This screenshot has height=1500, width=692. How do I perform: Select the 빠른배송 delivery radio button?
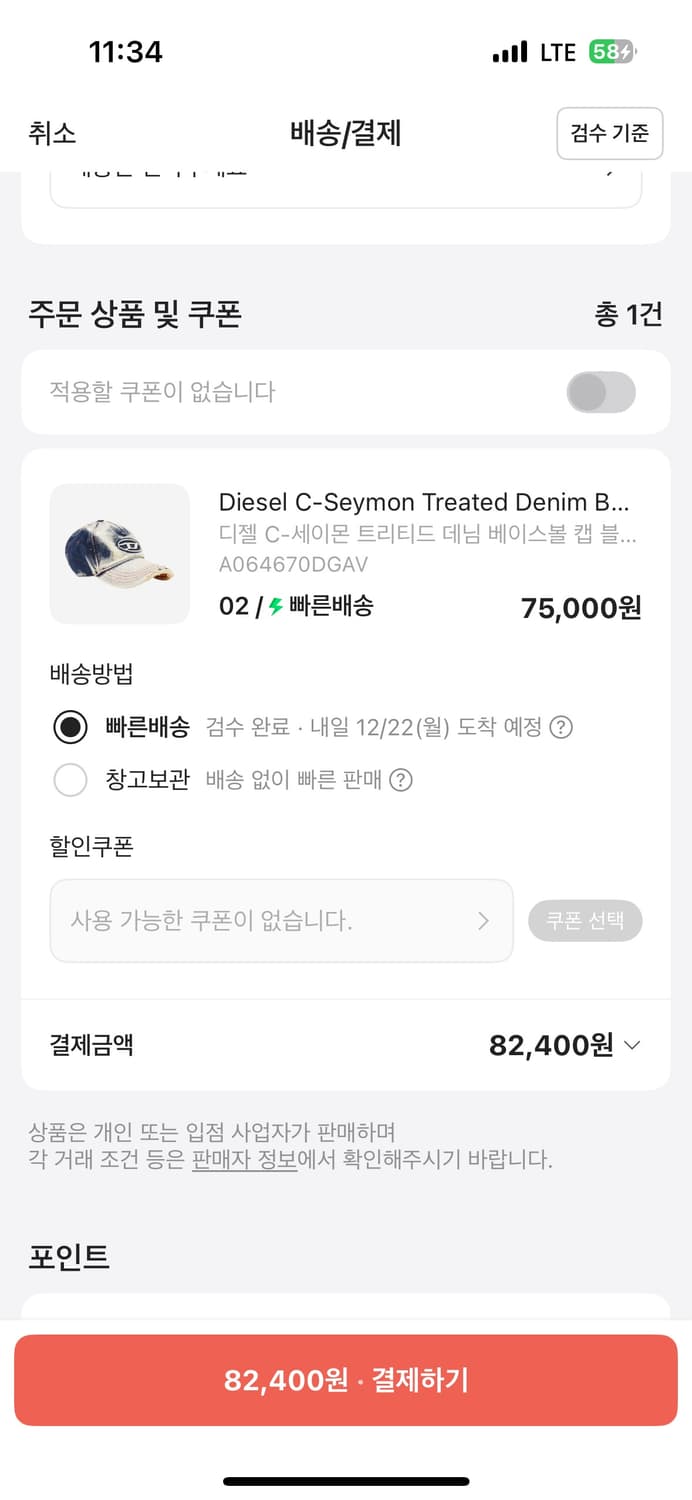tap(70, 728)
